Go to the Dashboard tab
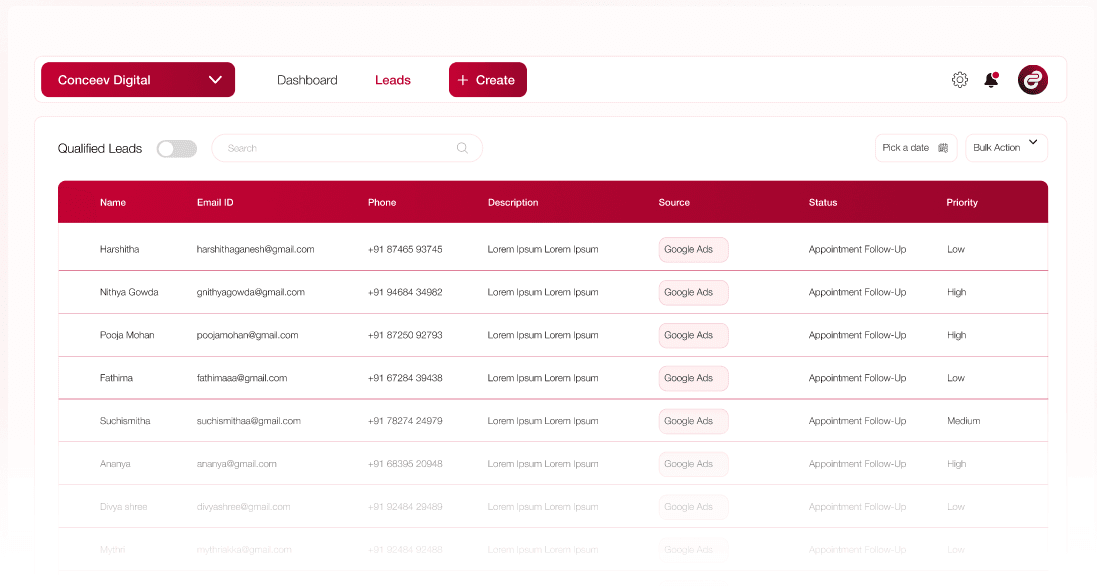Image resolution: width=1097 pixels, height=586 pixels. click(x=307, y=80)
